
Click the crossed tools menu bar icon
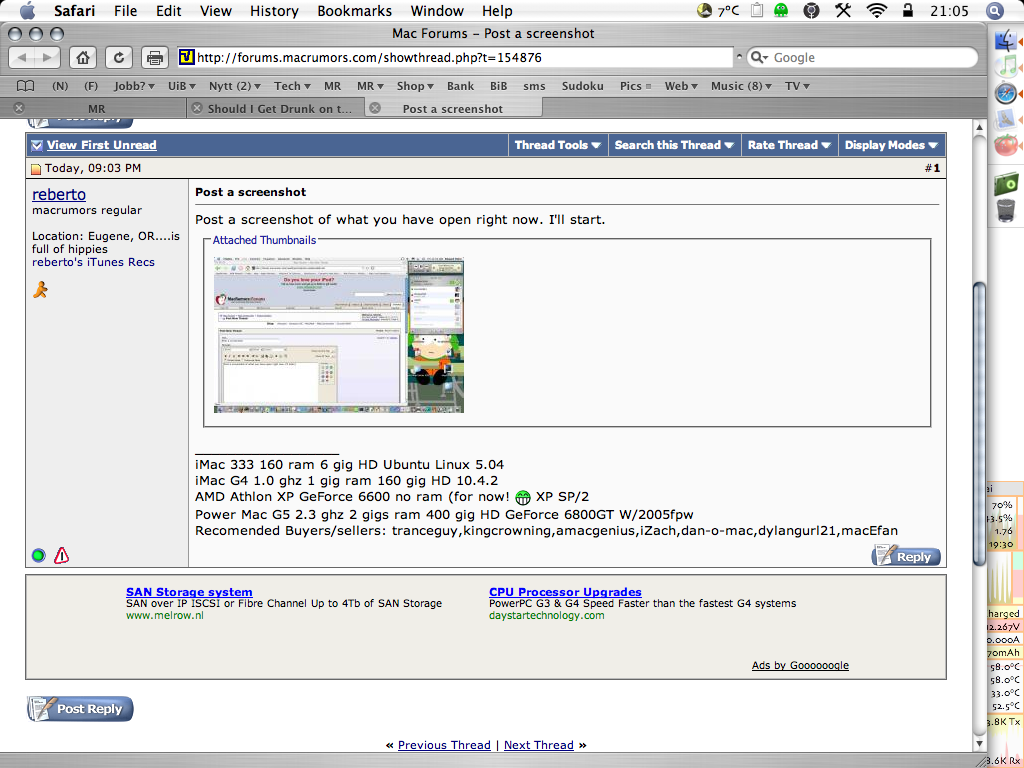[843, 10]
